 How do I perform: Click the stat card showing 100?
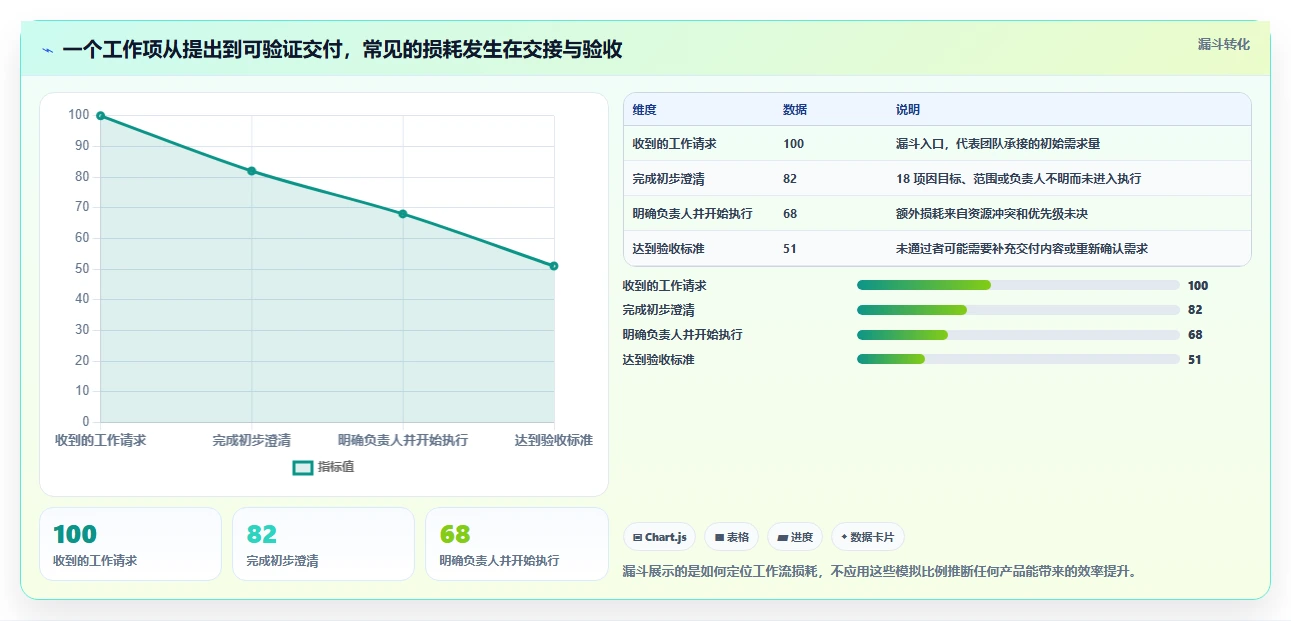(130, 544)
